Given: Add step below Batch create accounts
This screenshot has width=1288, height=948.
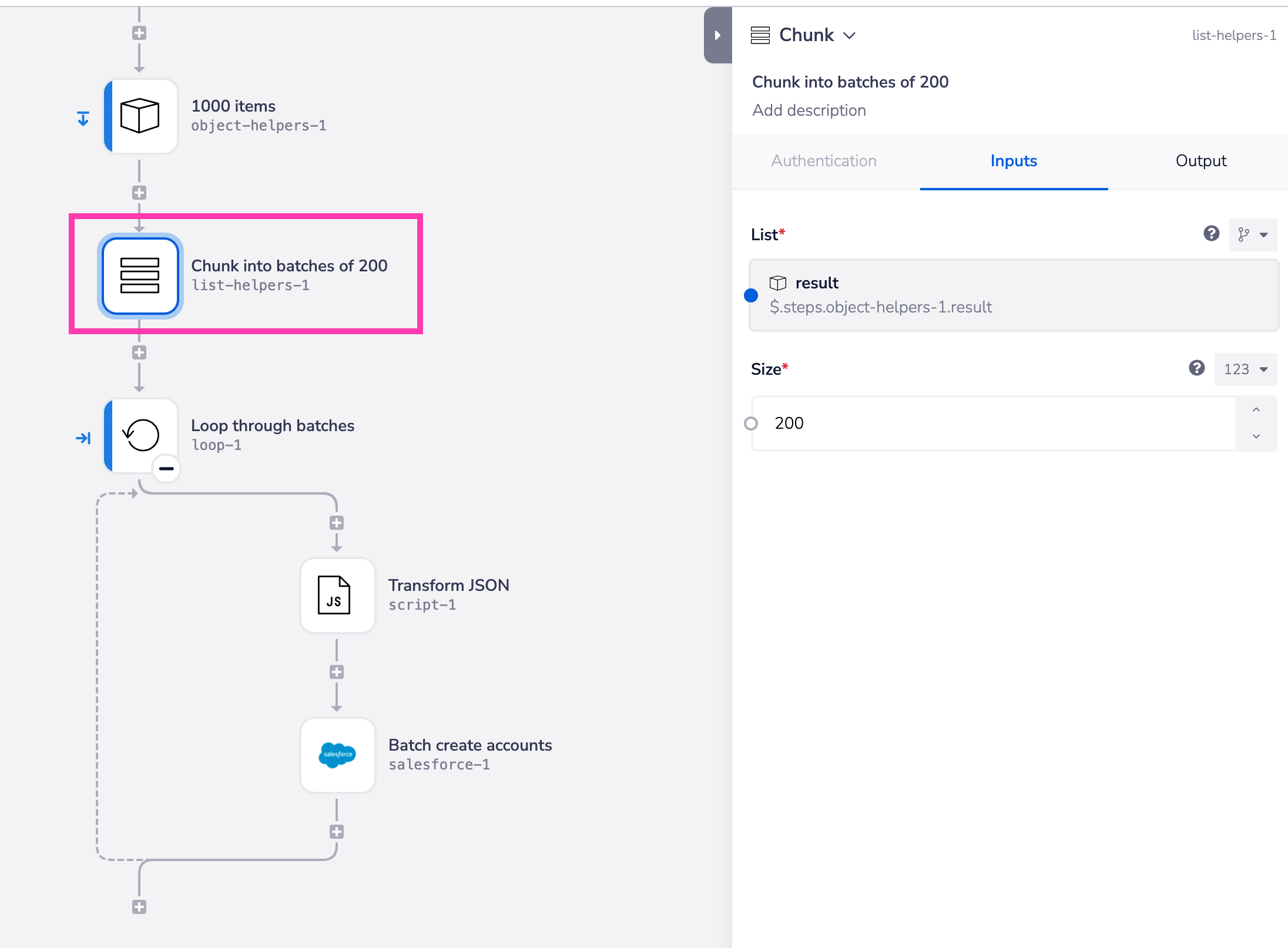Looking at the screenshot, I should [337, 832].
